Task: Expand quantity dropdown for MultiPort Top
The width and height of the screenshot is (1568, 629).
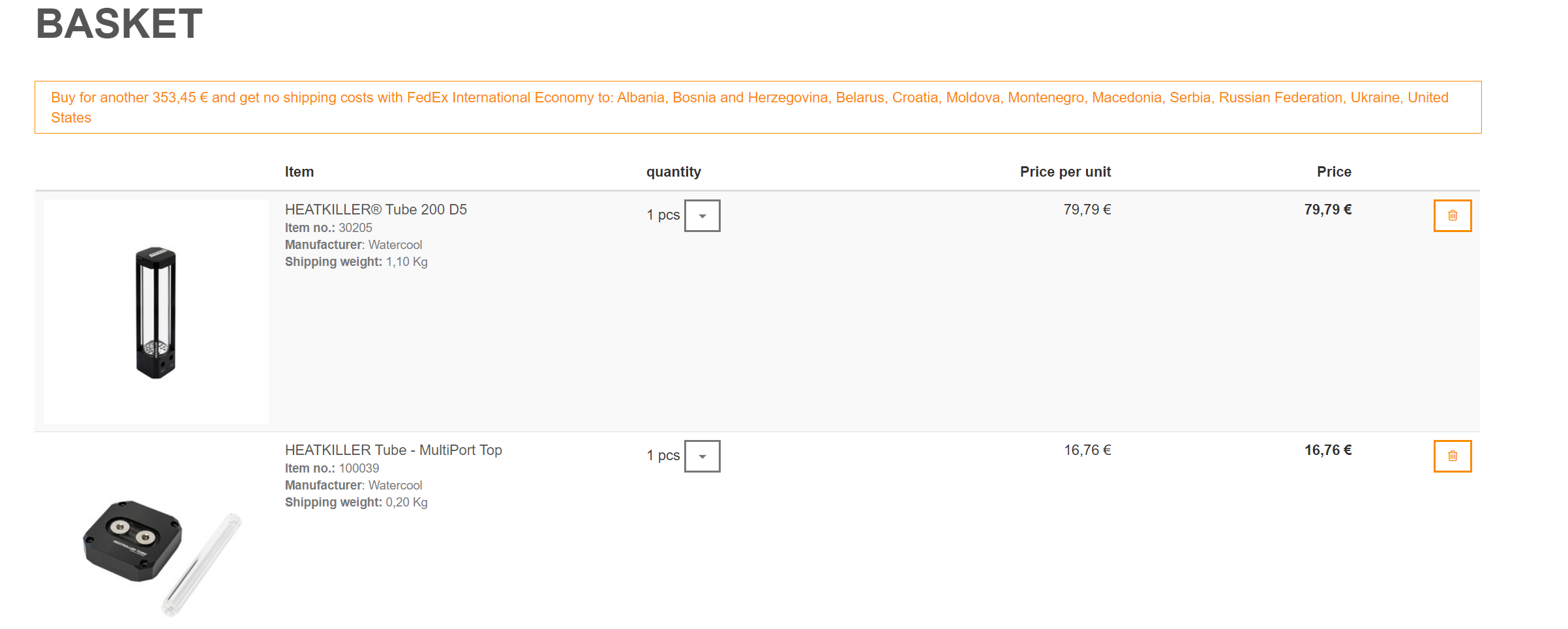Action: 702,456
